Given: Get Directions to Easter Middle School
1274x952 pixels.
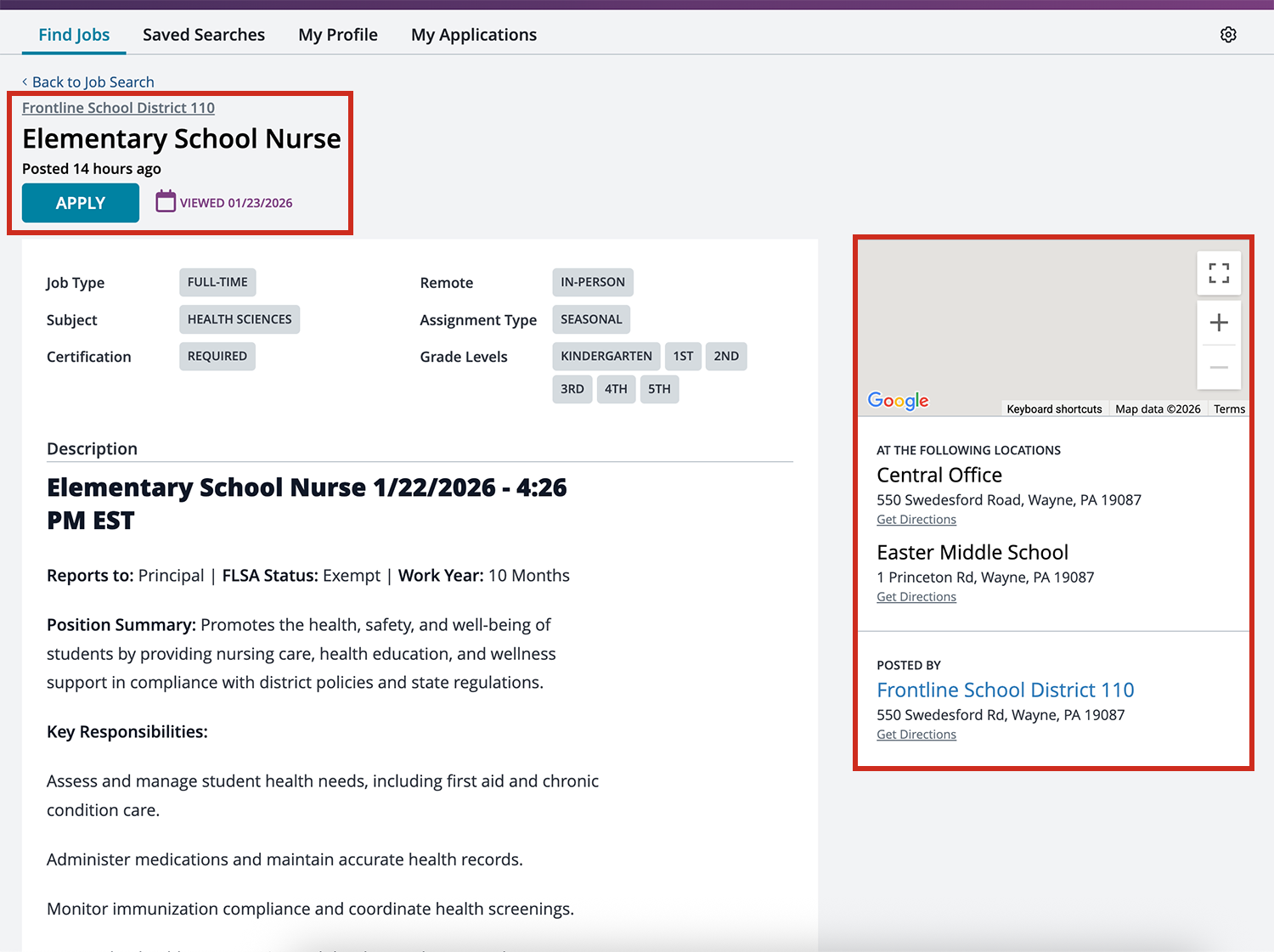Looking at the screenshot, I should 916,596.
